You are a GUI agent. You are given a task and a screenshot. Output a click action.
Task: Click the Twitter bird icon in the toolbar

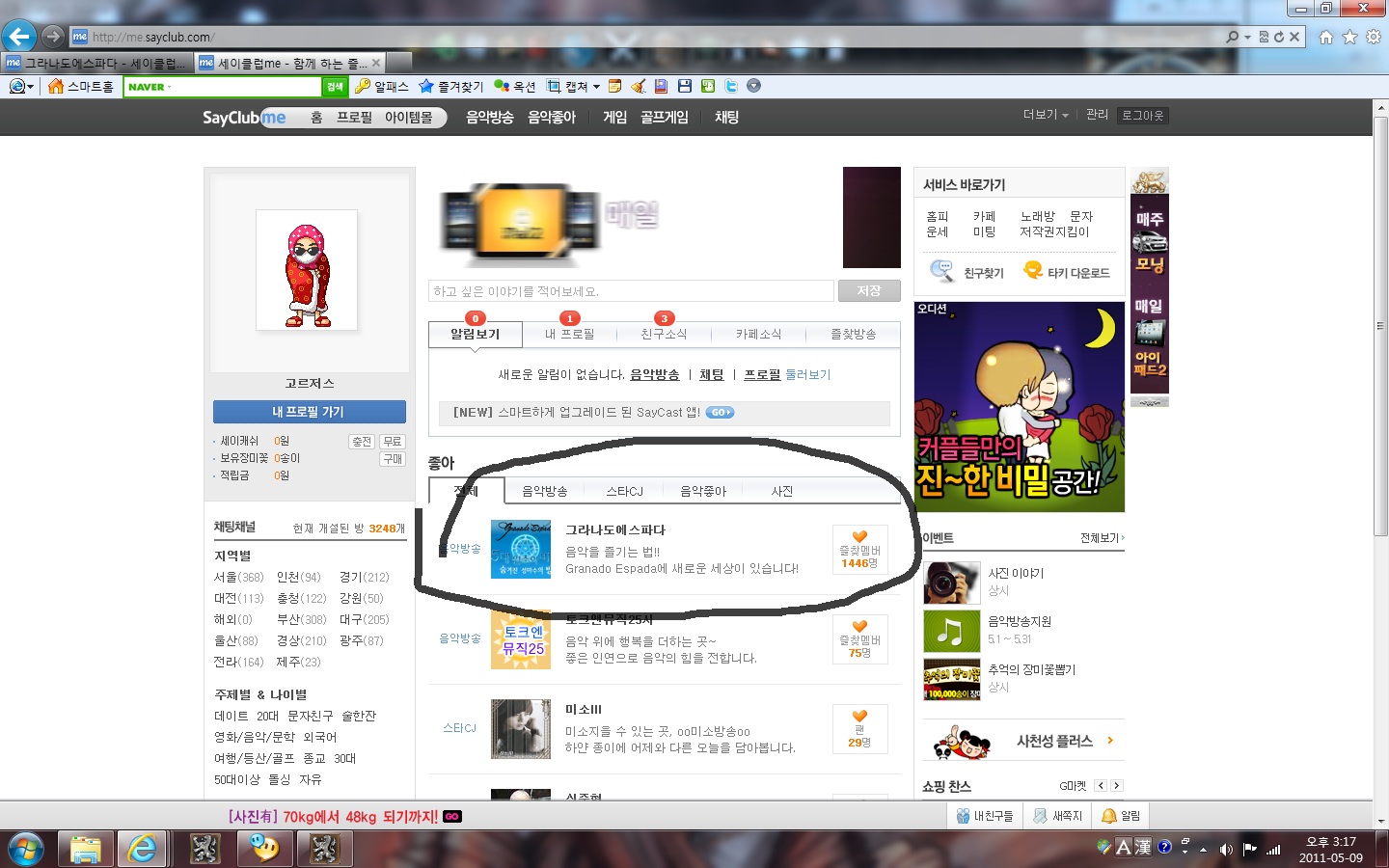(731, 86)
